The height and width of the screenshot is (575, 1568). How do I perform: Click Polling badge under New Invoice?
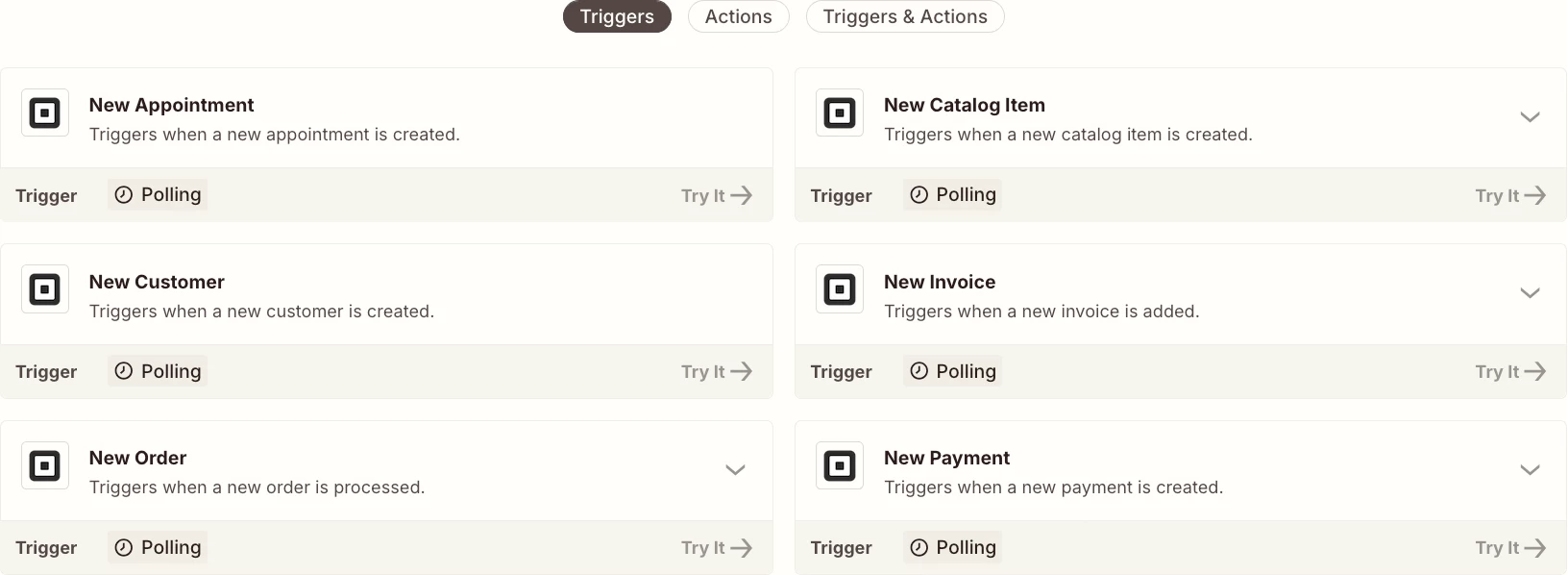pos(952,371)
